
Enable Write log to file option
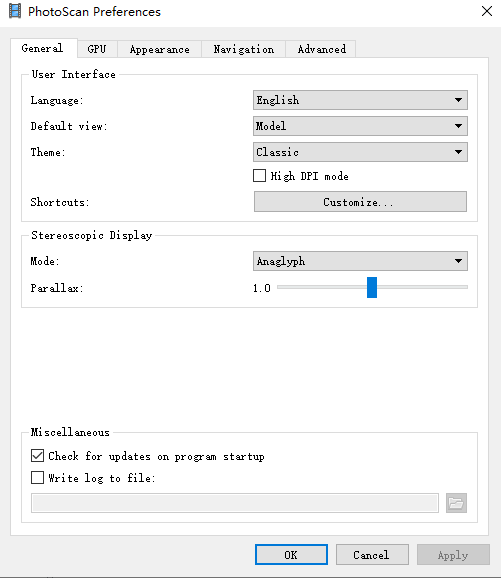[x=37, y=477]
